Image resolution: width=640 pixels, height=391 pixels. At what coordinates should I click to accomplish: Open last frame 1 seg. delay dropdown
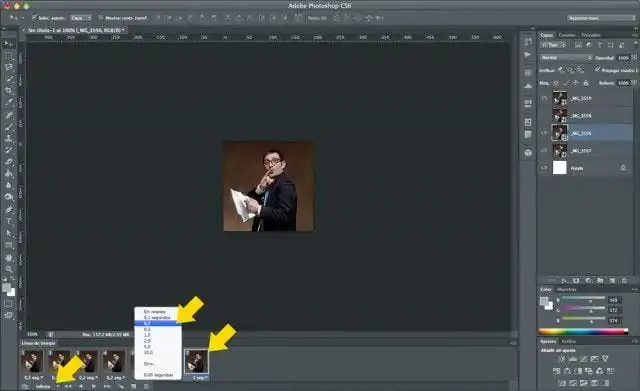coord(200,378)
